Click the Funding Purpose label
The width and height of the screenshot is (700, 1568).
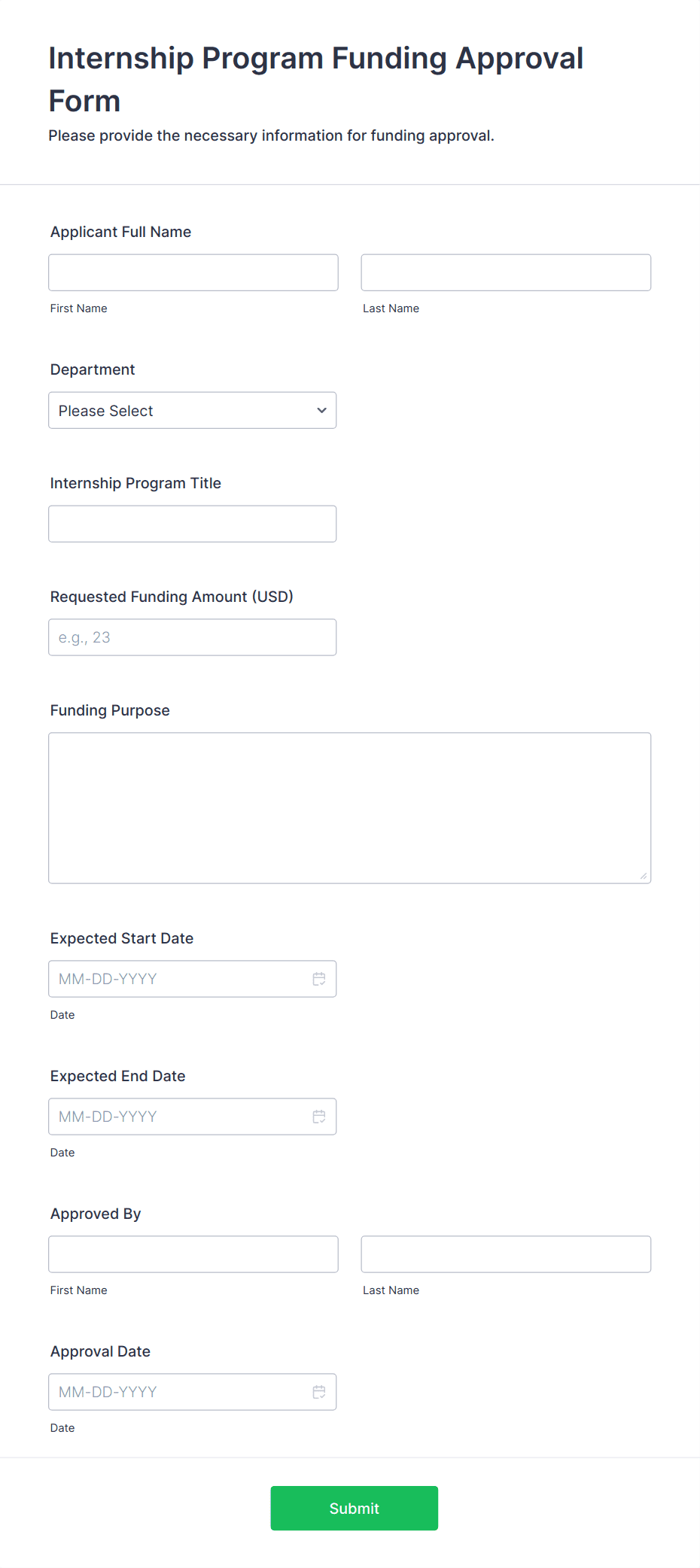(110, 710)
